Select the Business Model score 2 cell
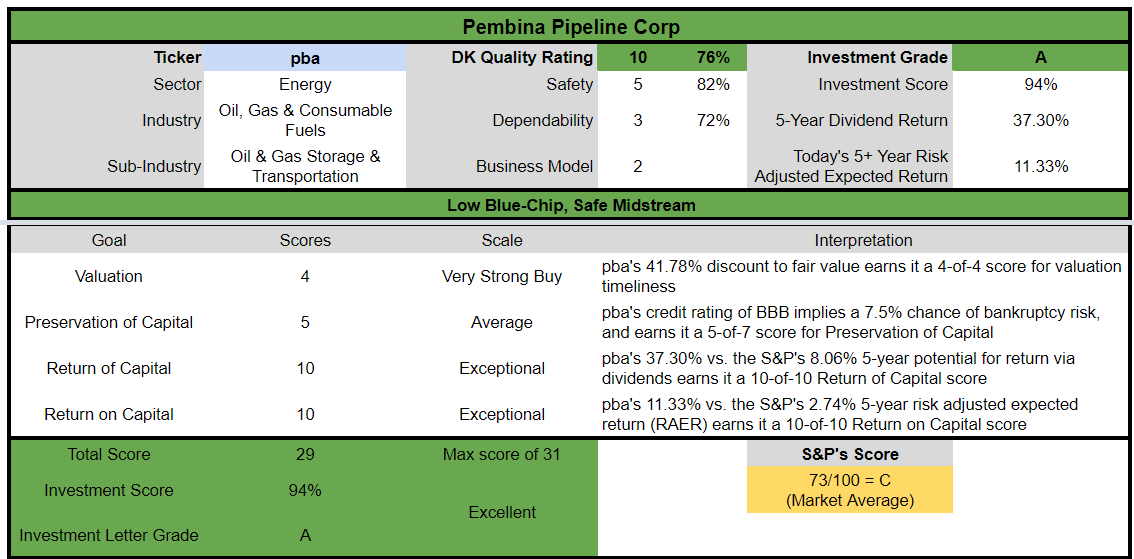The height and width of the screenshot is (559, 1134). (638, 166)
